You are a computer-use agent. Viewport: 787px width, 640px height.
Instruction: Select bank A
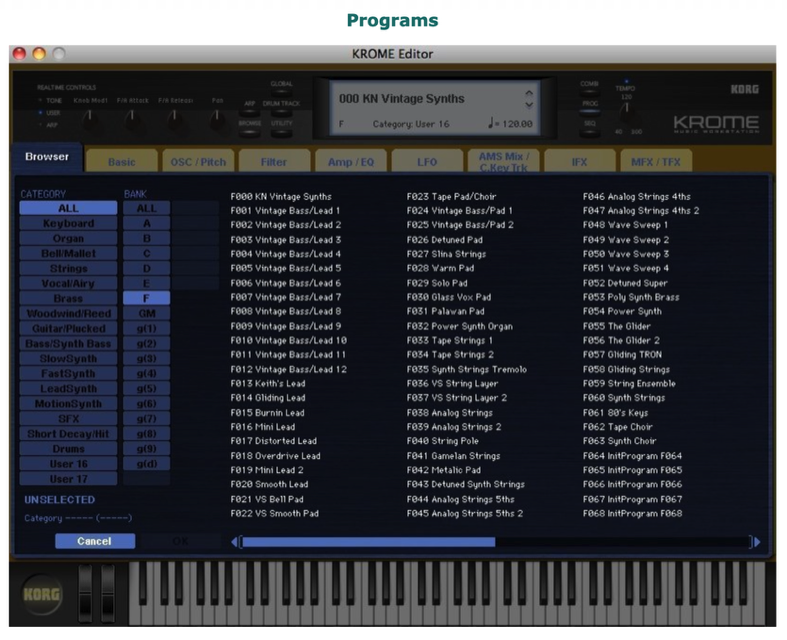(147, 223)
